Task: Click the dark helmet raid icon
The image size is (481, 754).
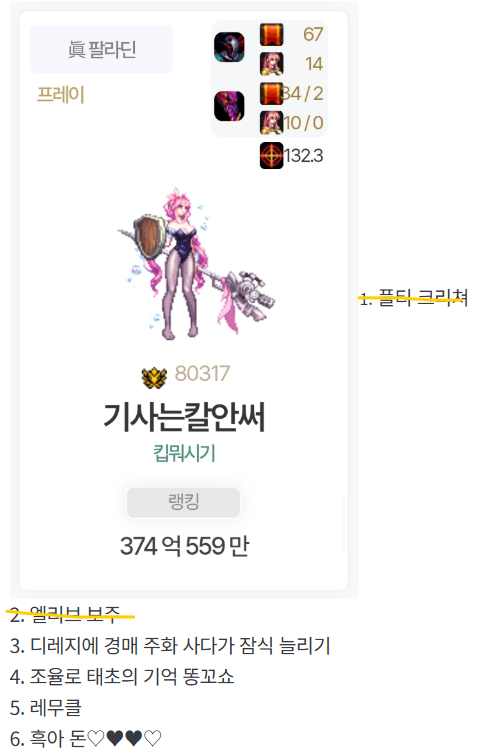Action: (229, 47)
